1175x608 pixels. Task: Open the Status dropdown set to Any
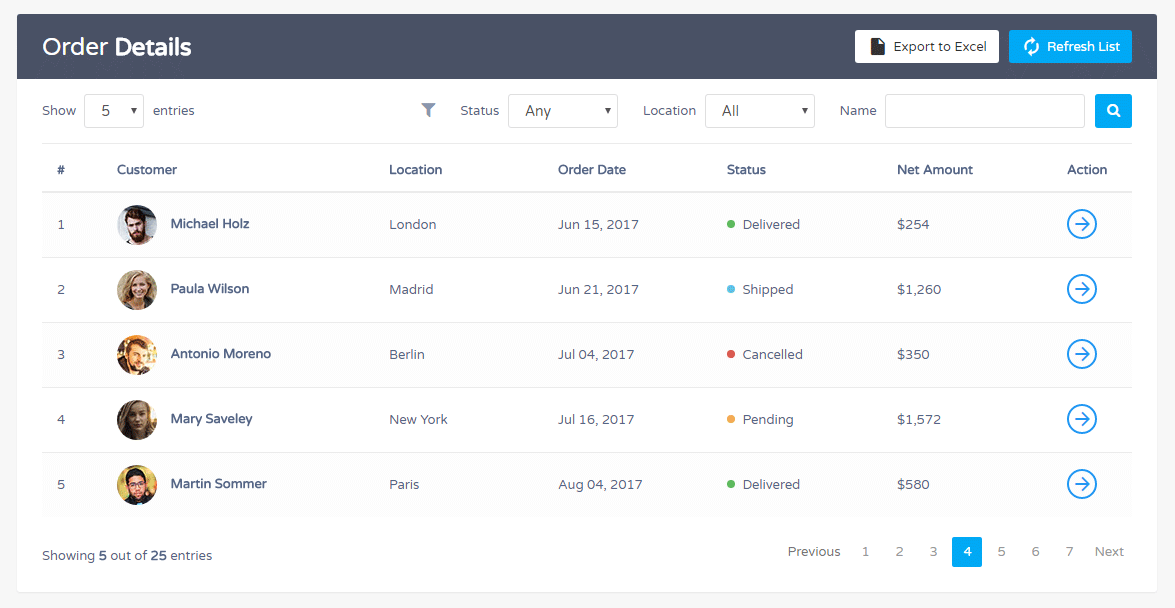(x=562, y=110)
